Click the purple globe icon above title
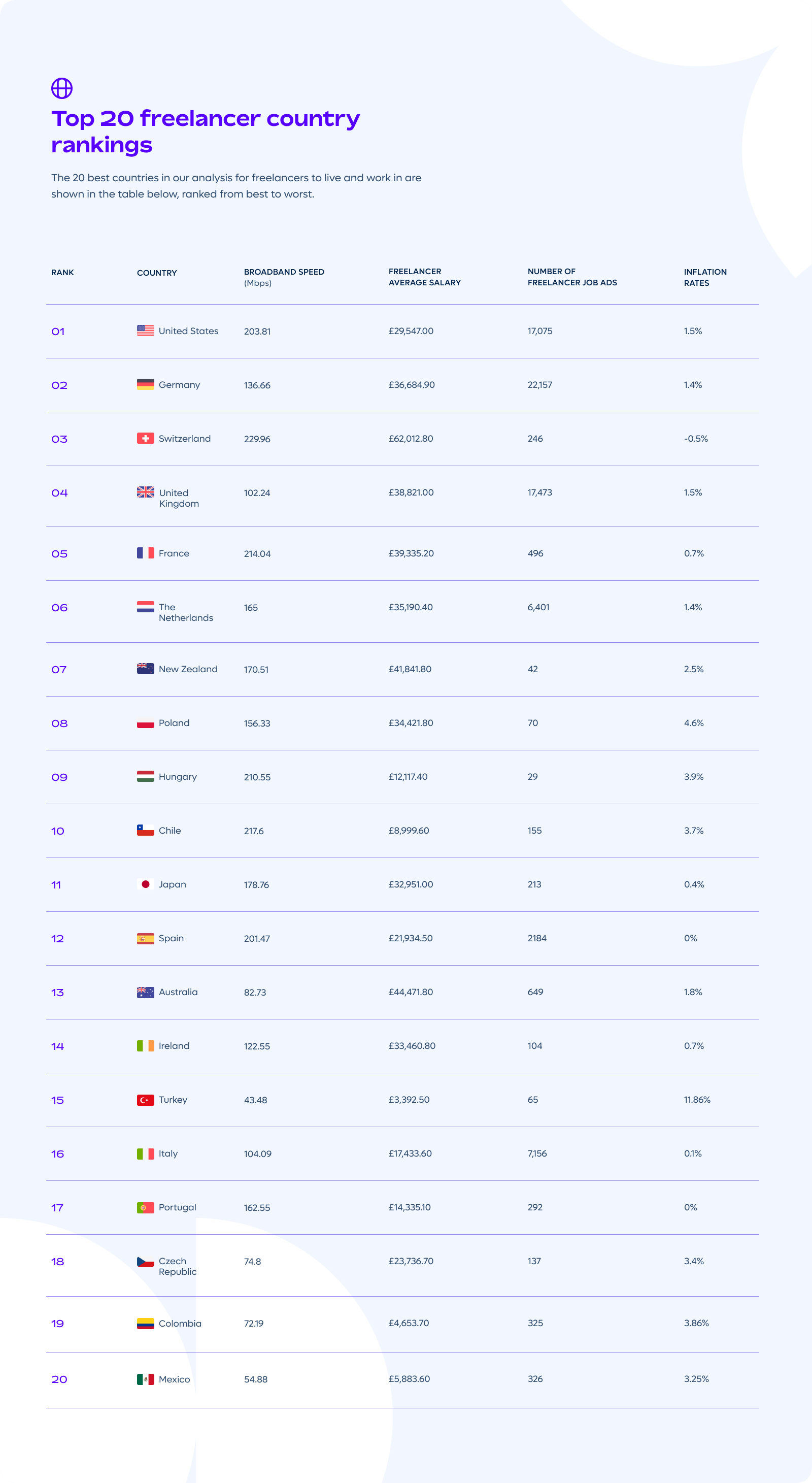This screenshot has width=812, height=1483. pos(61,88)
